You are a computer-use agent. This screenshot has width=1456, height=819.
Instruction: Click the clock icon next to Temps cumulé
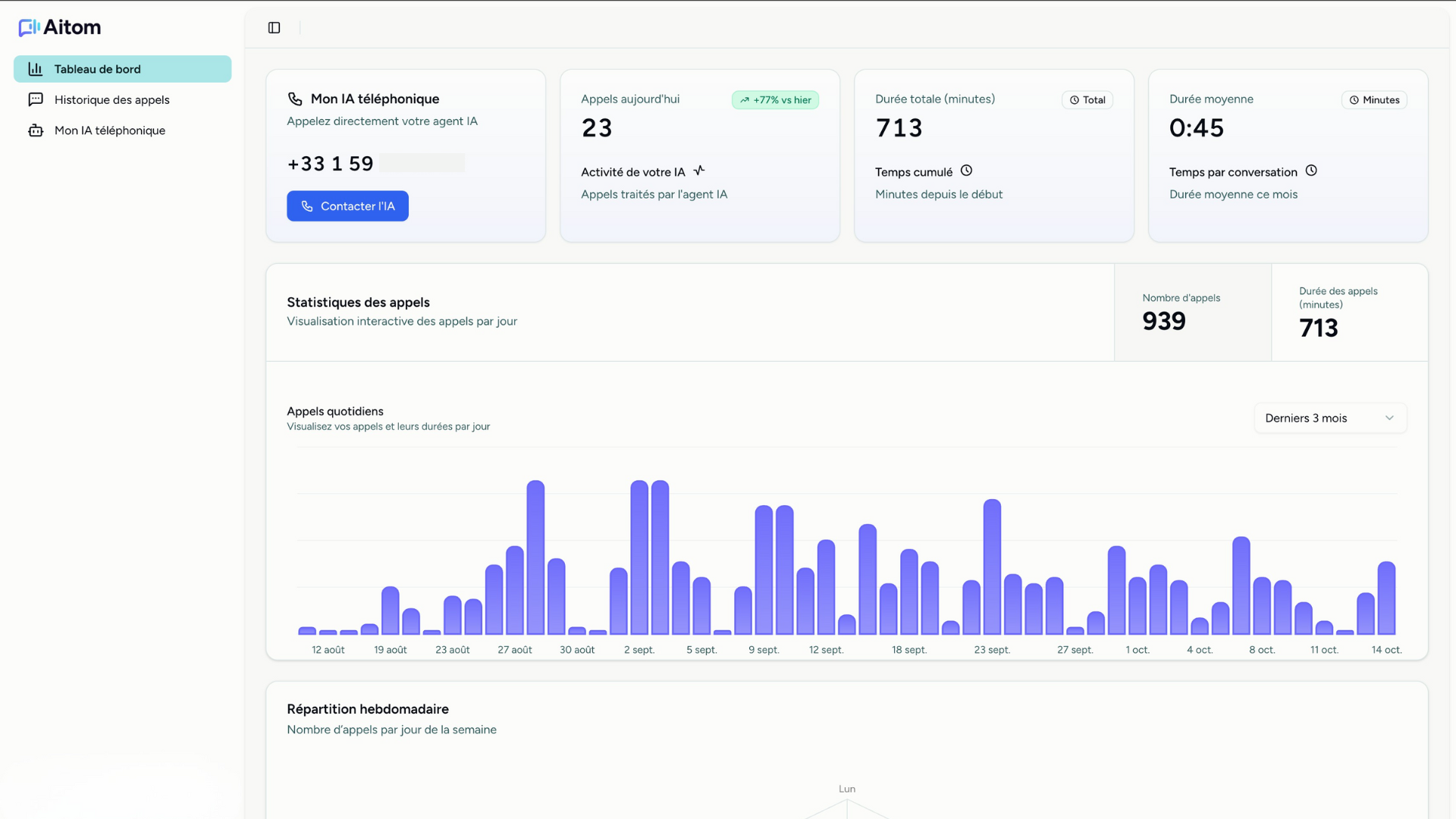click(x=966, y=171)
